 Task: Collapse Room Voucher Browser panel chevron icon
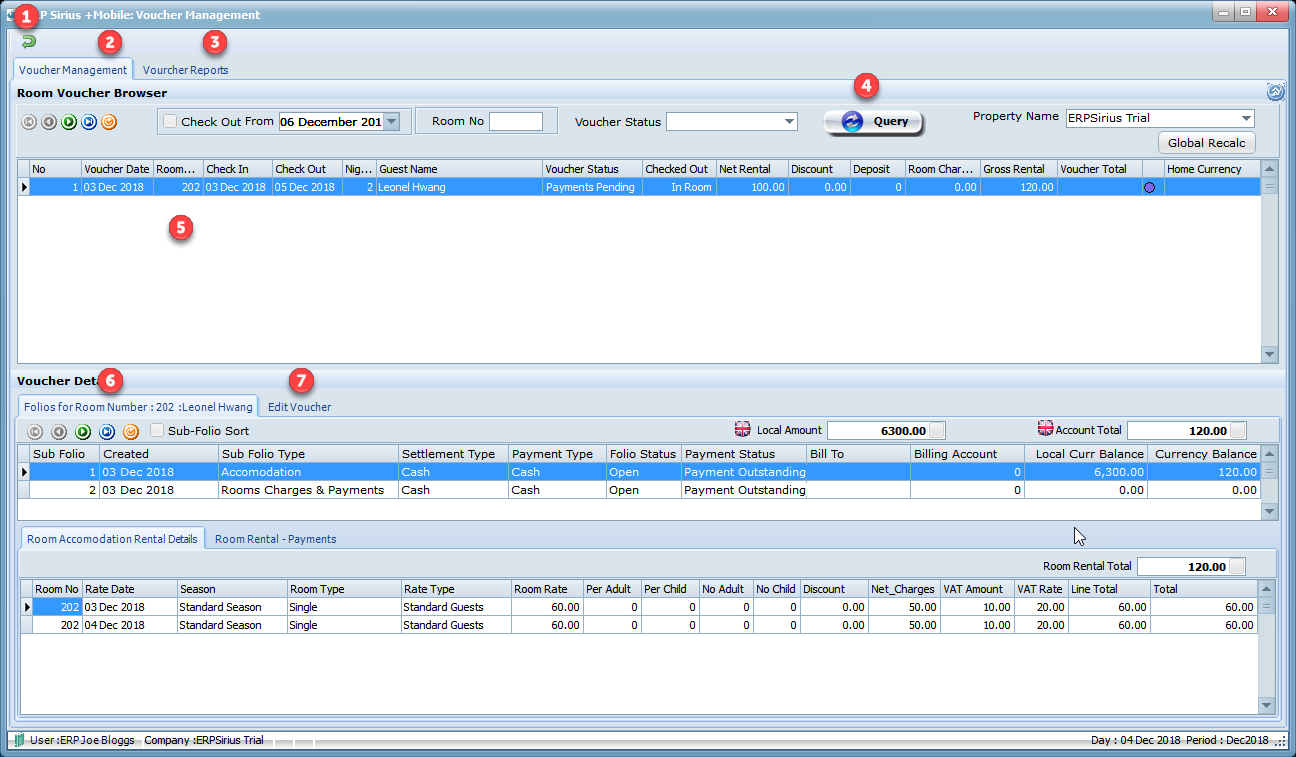point(1275,92)
